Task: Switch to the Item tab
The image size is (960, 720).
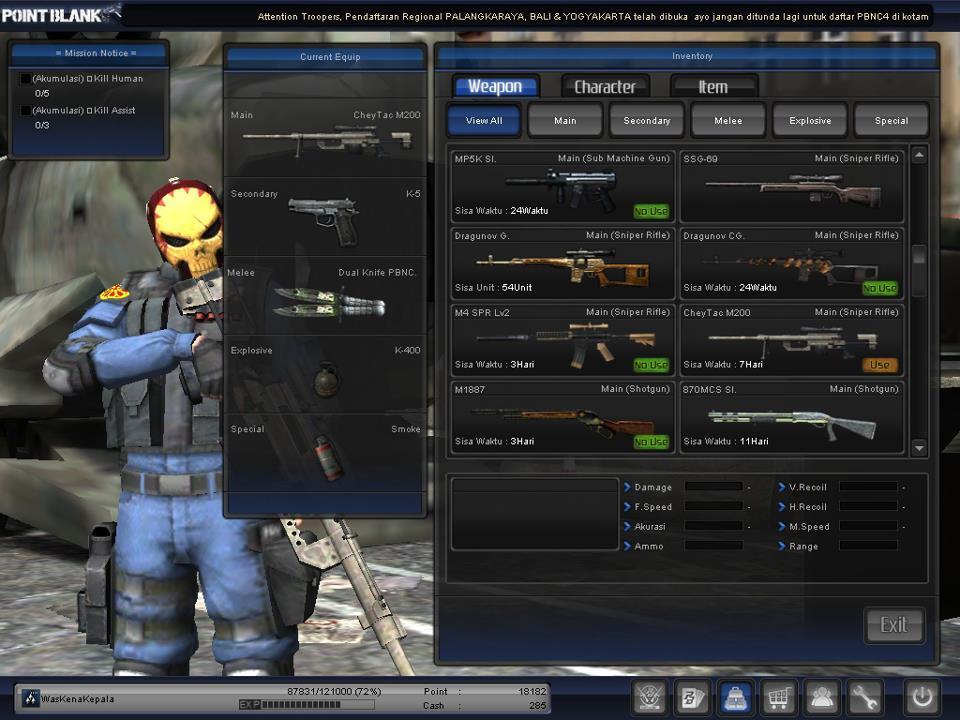Action: point(714,87)
